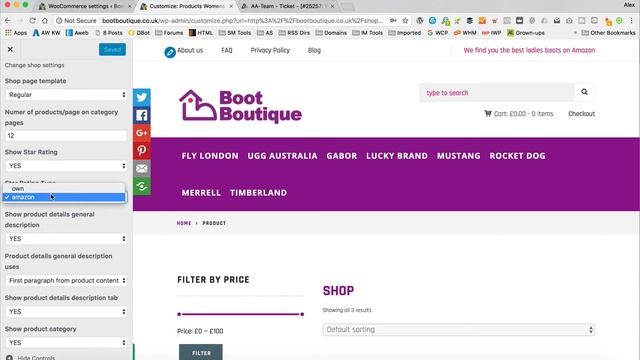Click Hide Controls at the panel bottom
This screenshot has width=640, height=360.
click(31, 358)
